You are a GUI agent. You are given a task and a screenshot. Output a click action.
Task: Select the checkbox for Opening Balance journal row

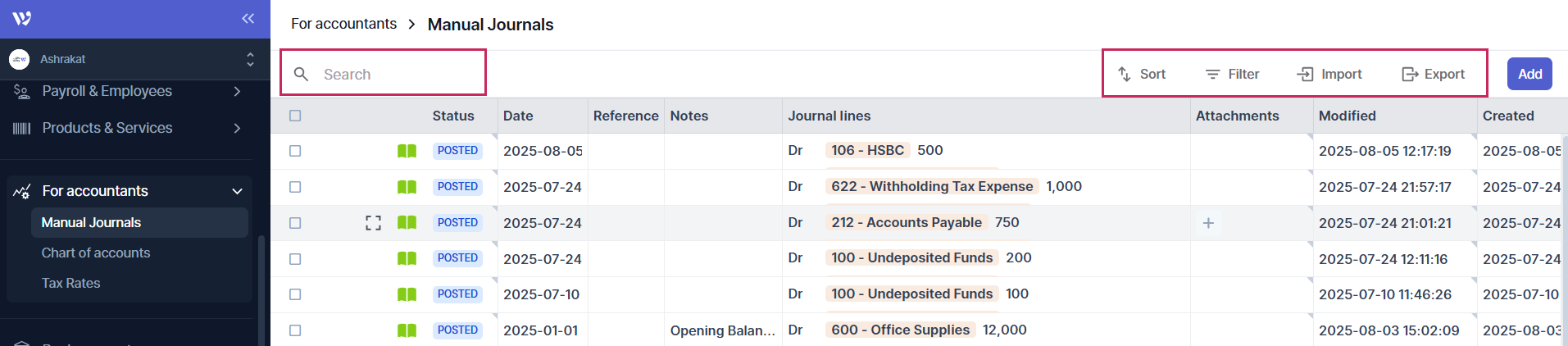pyautogui.click(x=295, y=330)
